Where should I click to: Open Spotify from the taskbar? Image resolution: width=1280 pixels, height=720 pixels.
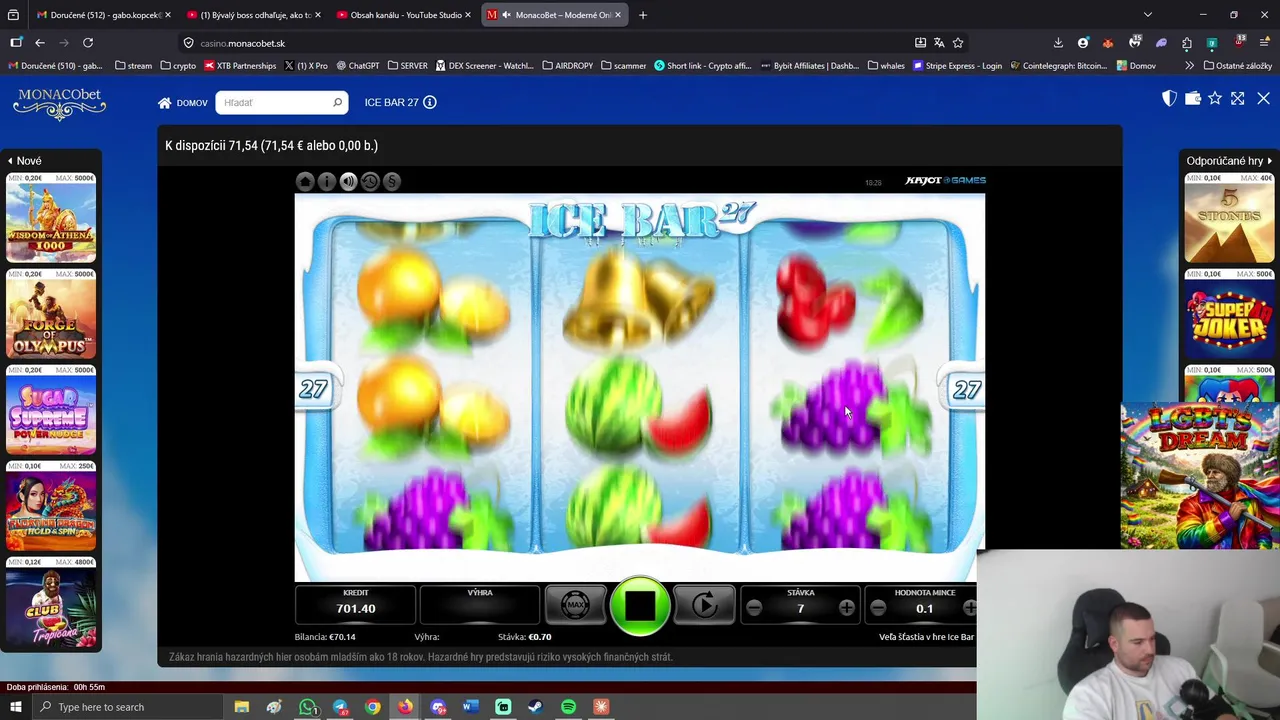pyautogui.click(x=568, y=707)
